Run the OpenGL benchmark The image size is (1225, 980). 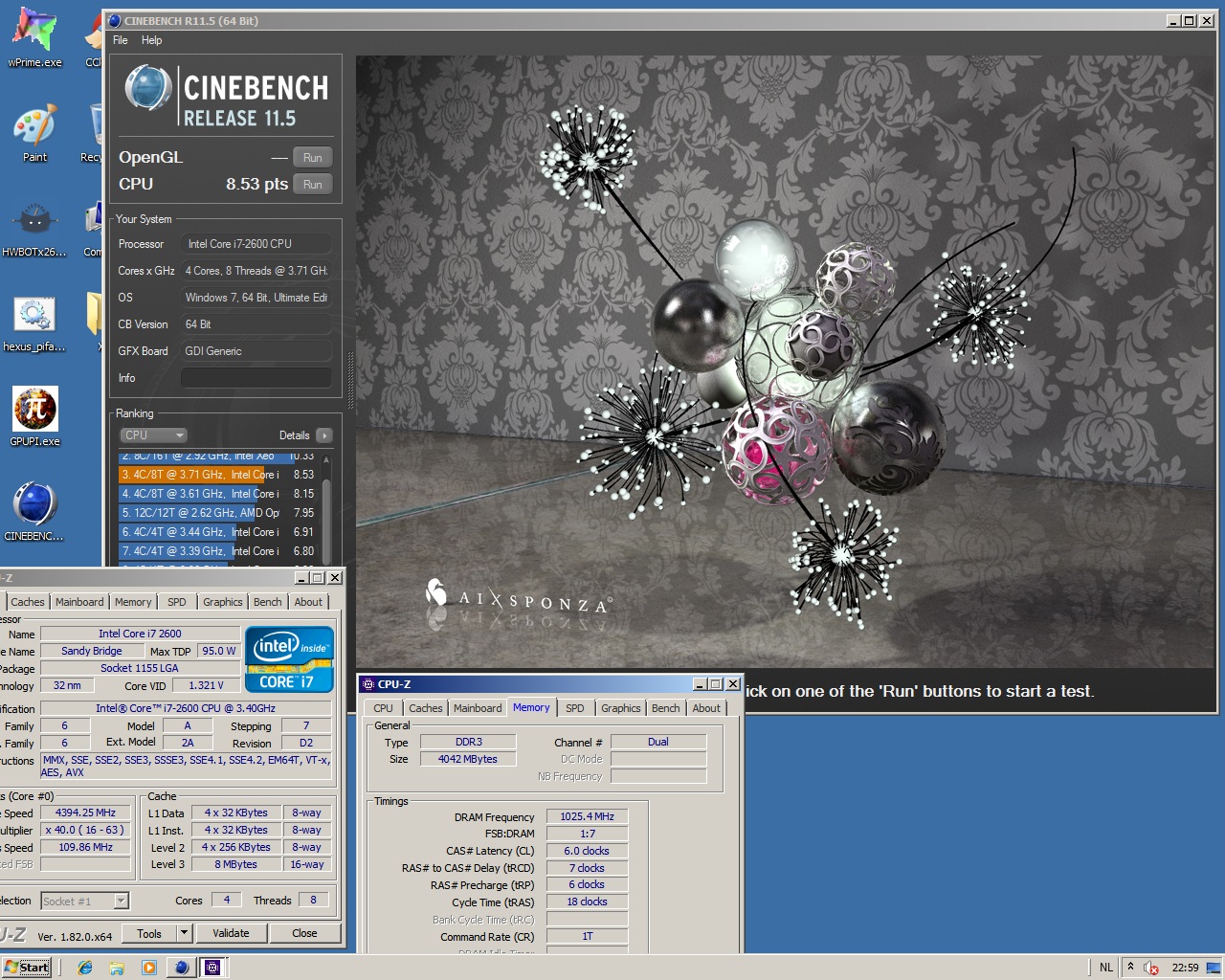pyautogui.click(x=313, y=158)
